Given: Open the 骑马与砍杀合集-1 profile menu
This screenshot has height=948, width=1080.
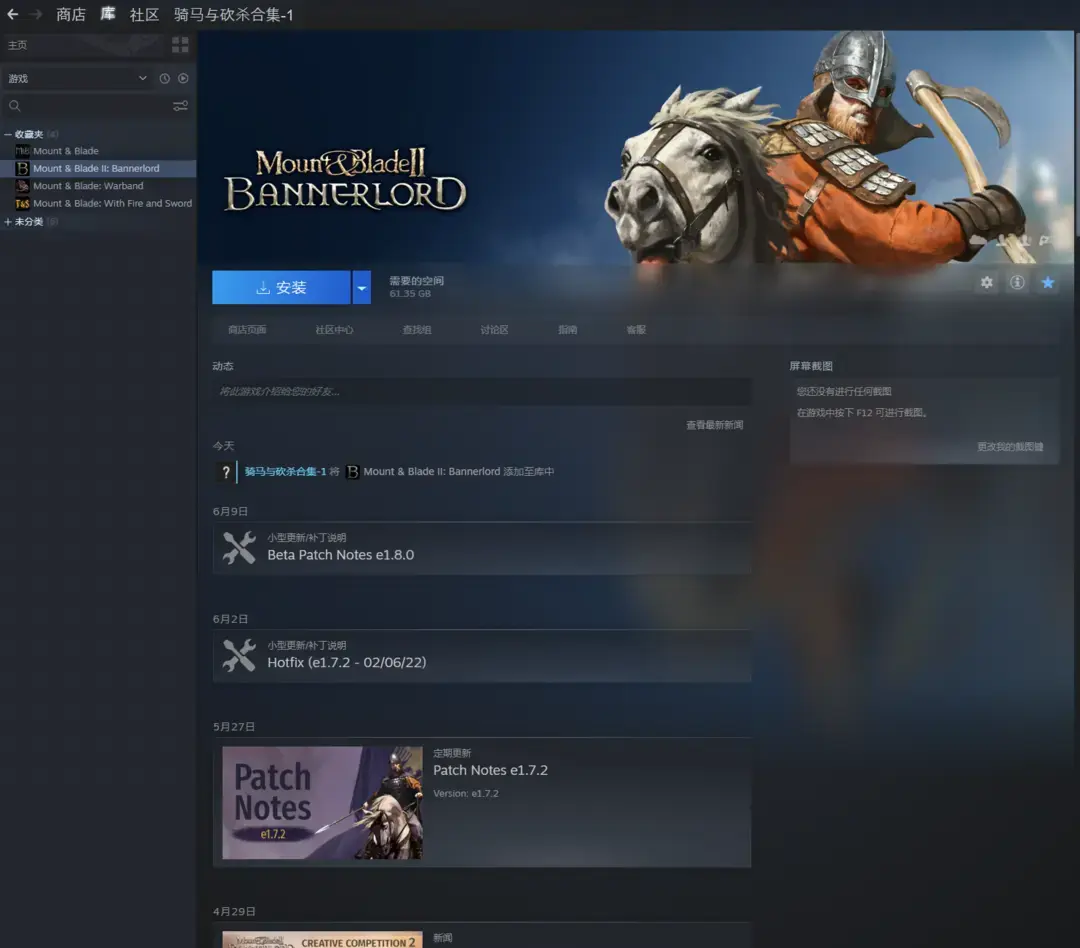Looking at the screenshot, I should [x=233, y=14].
